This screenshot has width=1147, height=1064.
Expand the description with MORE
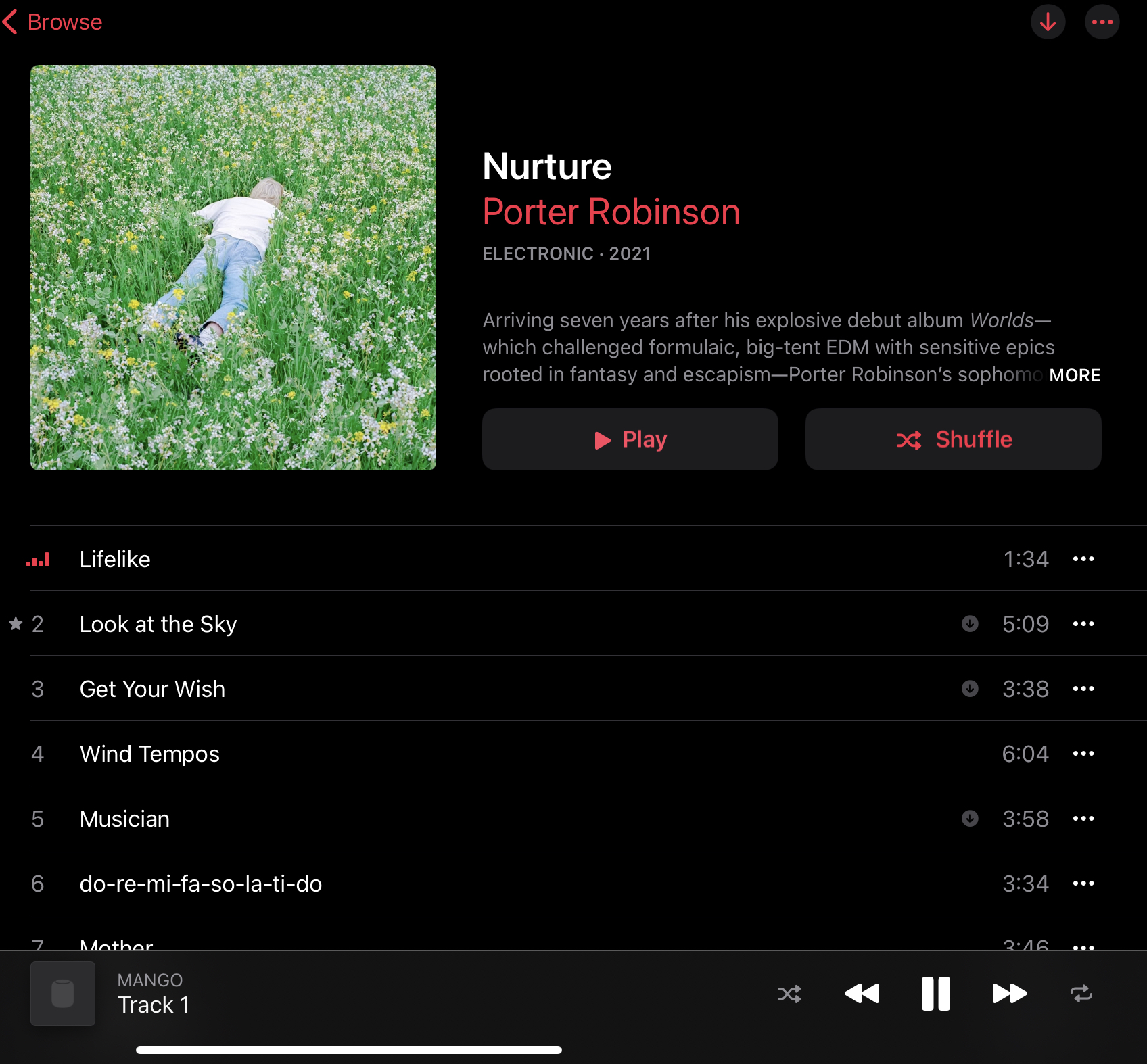pyautogui.click(x=1074, y=375)
